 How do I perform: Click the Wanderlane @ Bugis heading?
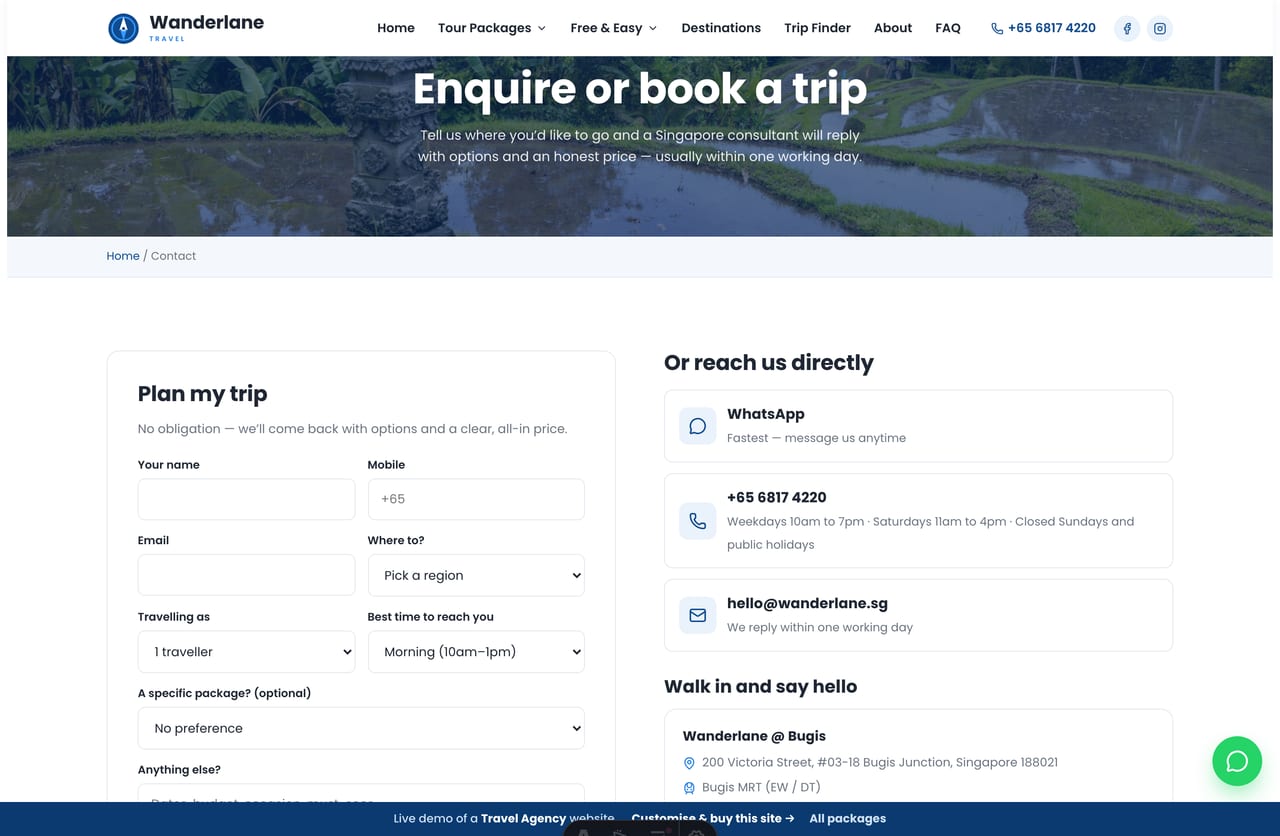tap(754, 736)
